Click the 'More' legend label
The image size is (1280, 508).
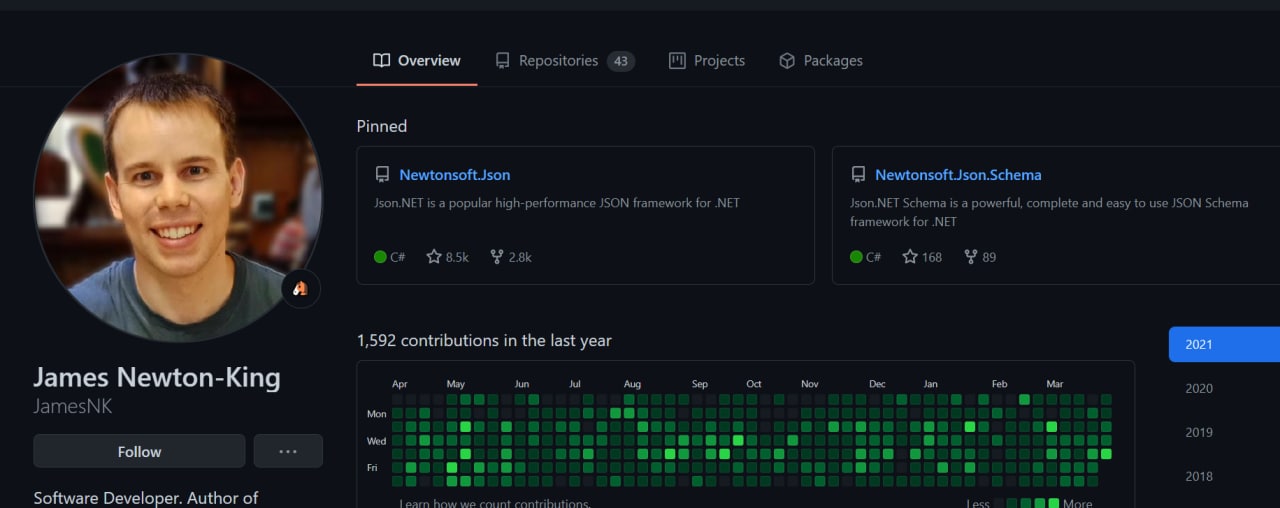1078,503
